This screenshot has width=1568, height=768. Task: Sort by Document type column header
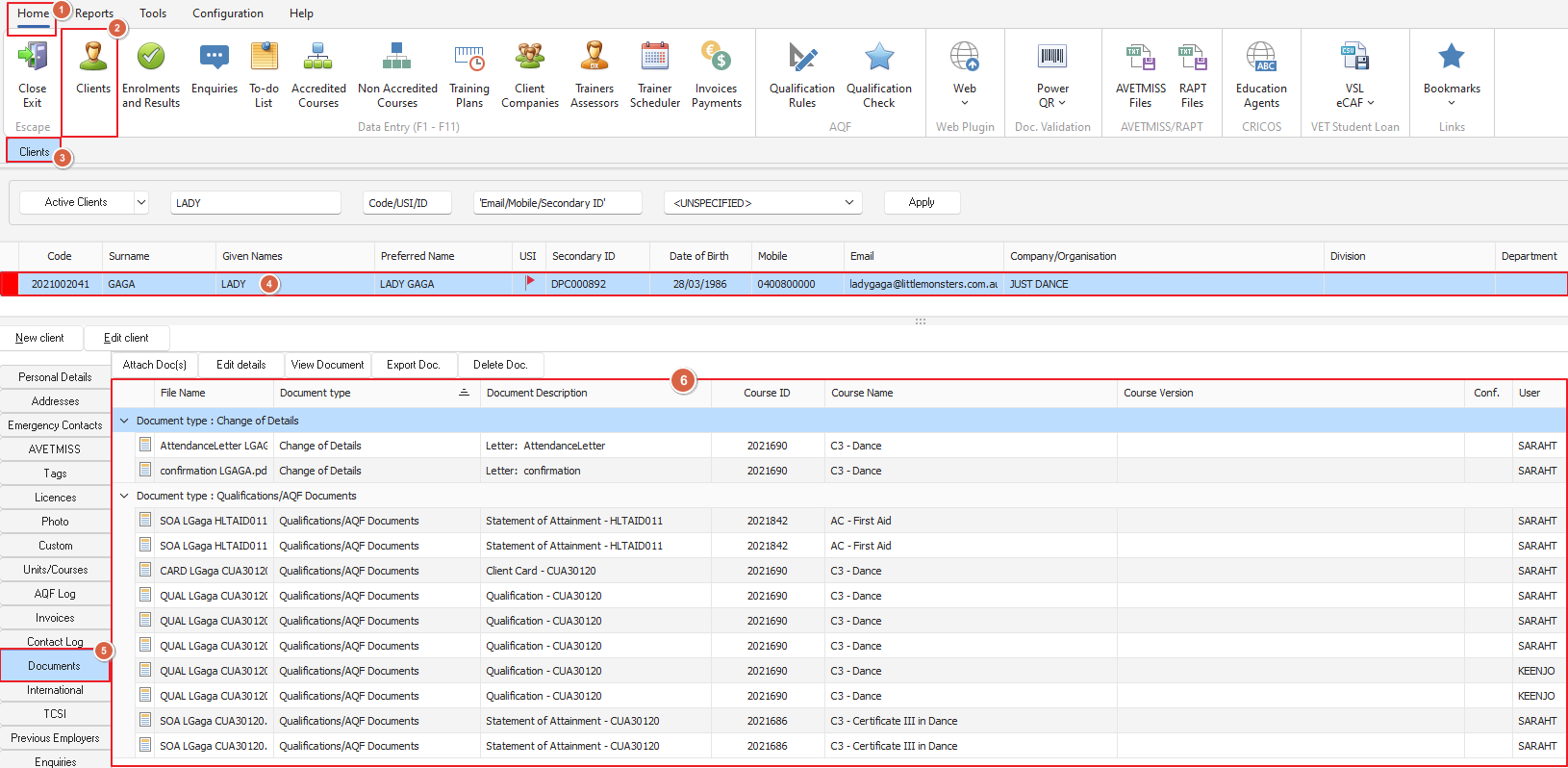376,393
